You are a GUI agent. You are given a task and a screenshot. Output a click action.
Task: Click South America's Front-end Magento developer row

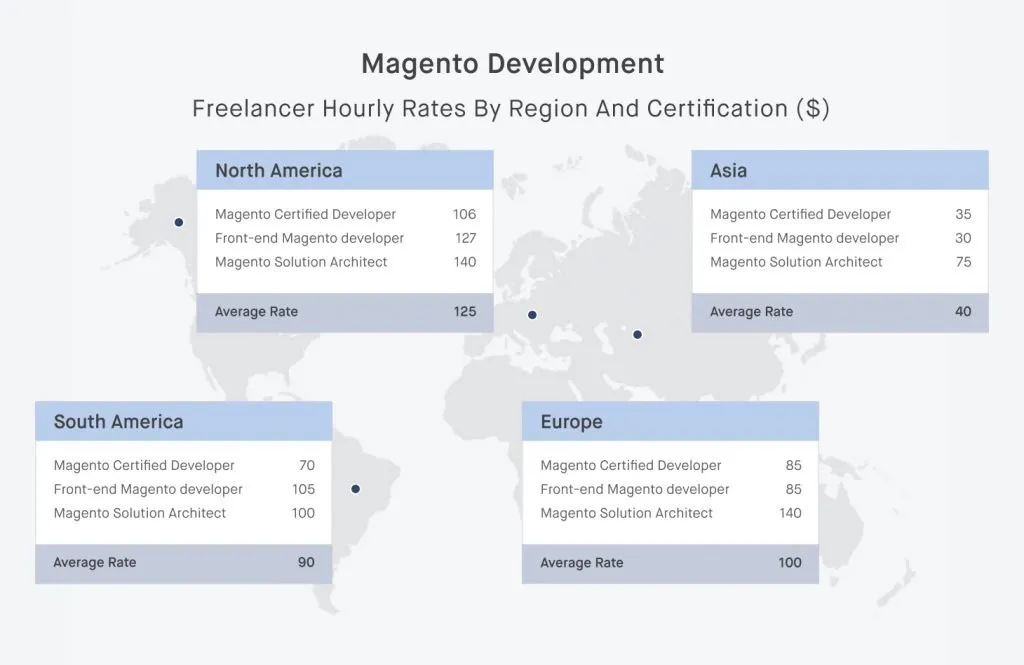184,489
